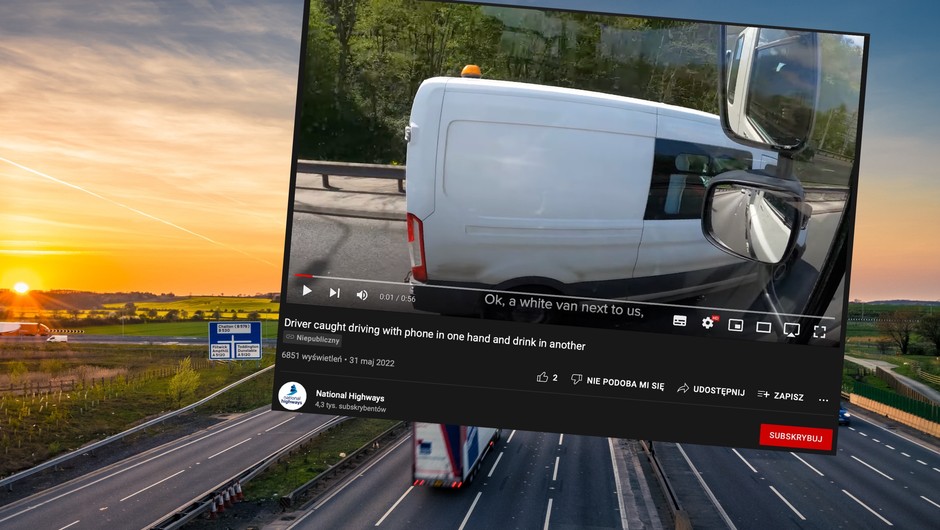Open the 'National Highways' channel name link
Image resolution: width=940 pixels, height=530 pixels.
[350, 396]
